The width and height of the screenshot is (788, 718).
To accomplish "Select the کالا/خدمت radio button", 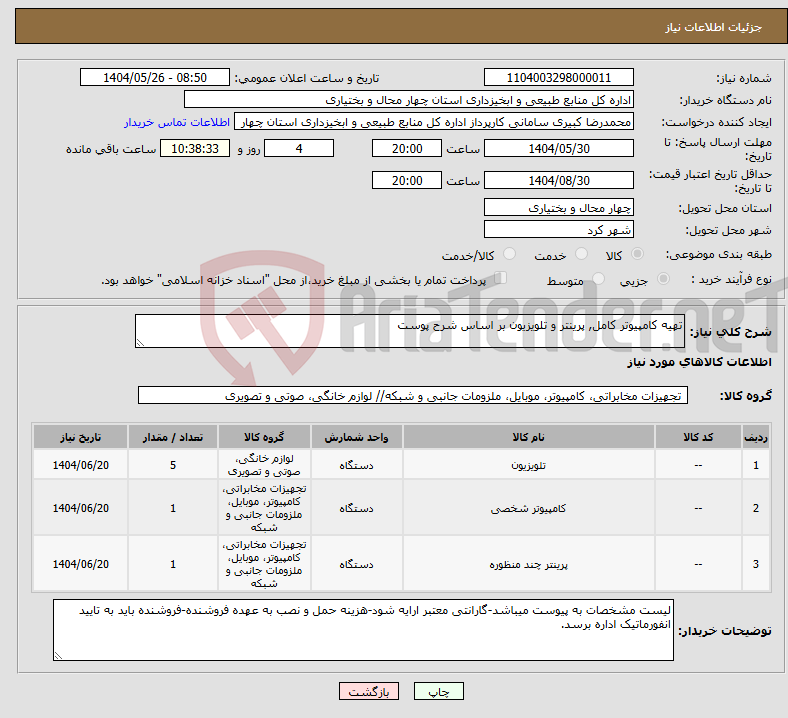I will click(x=509, y=254).
